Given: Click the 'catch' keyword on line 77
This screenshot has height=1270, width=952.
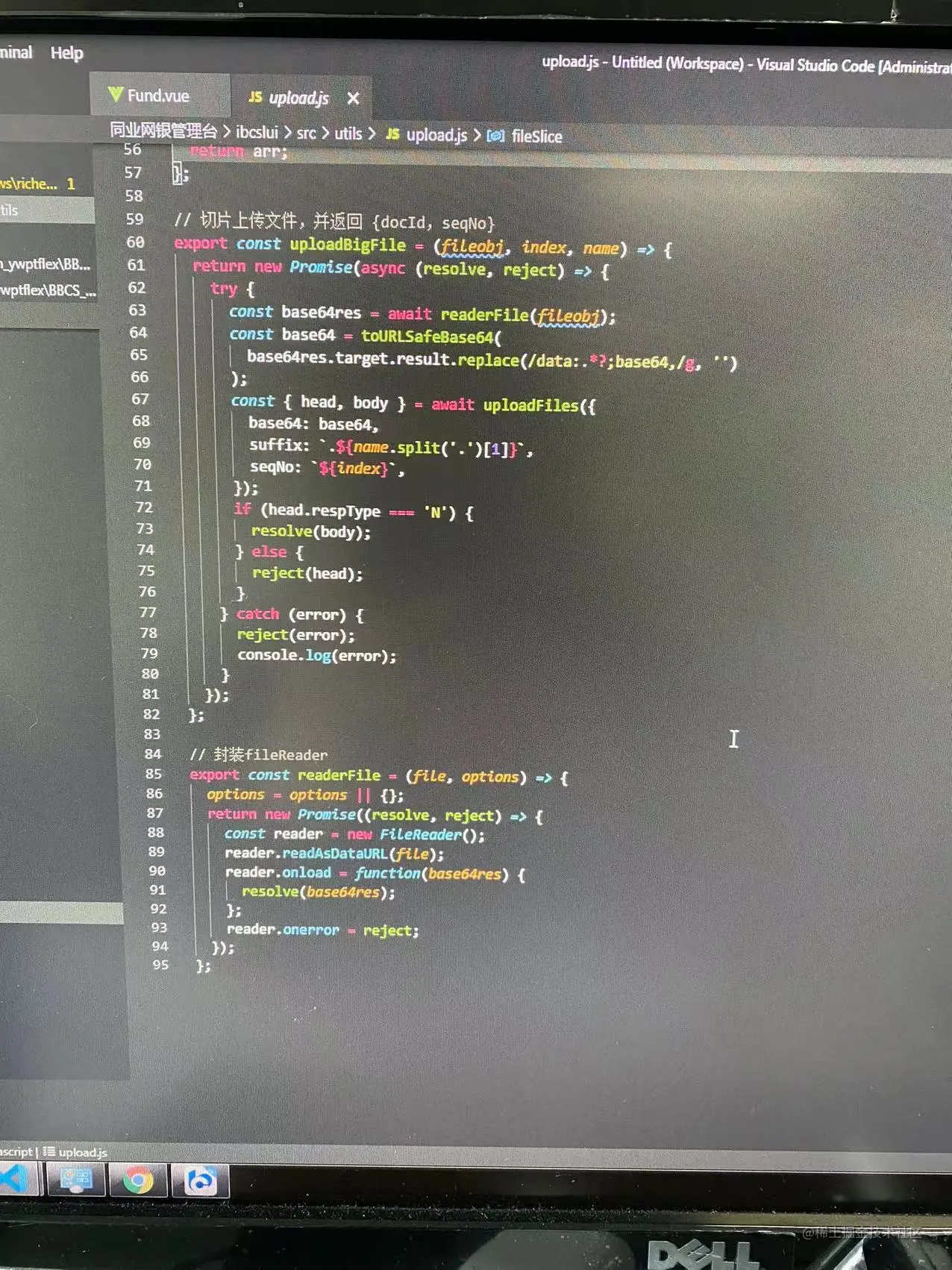Looking at the screenshot, I should 257,614.
